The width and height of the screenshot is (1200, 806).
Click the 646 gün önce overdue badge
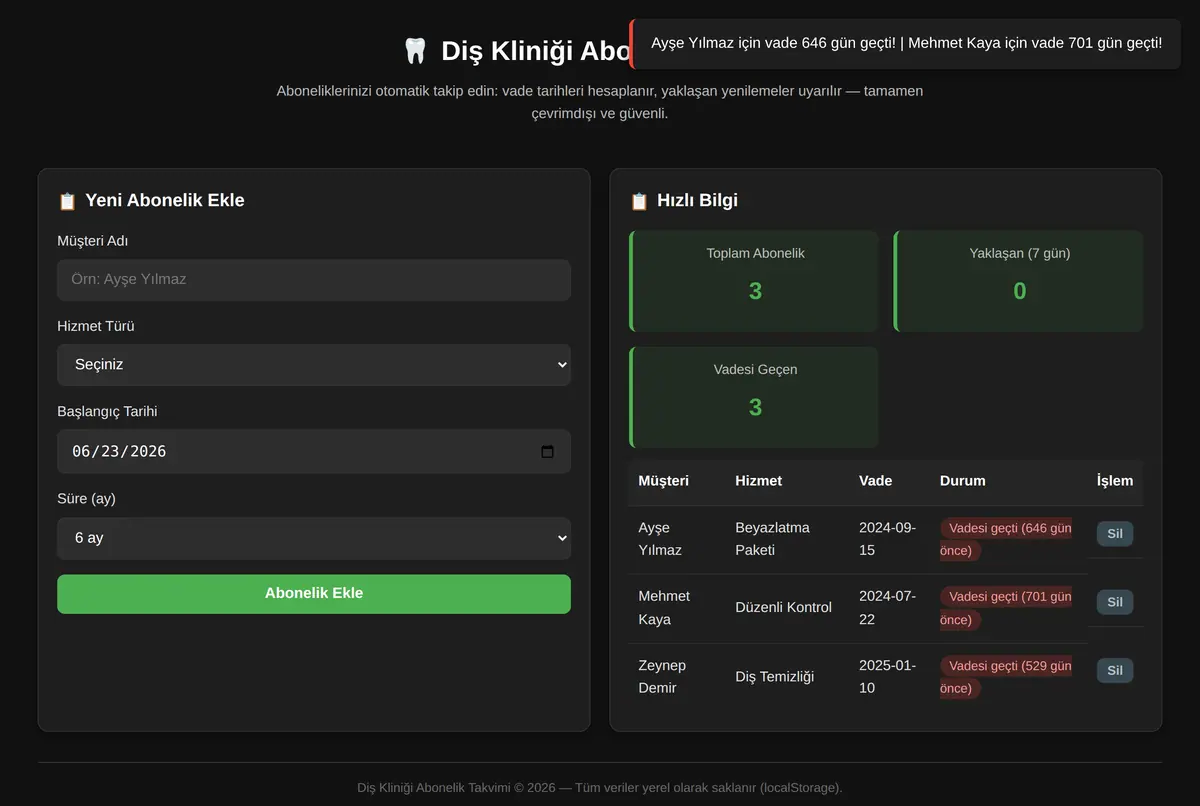point(1006,539)
